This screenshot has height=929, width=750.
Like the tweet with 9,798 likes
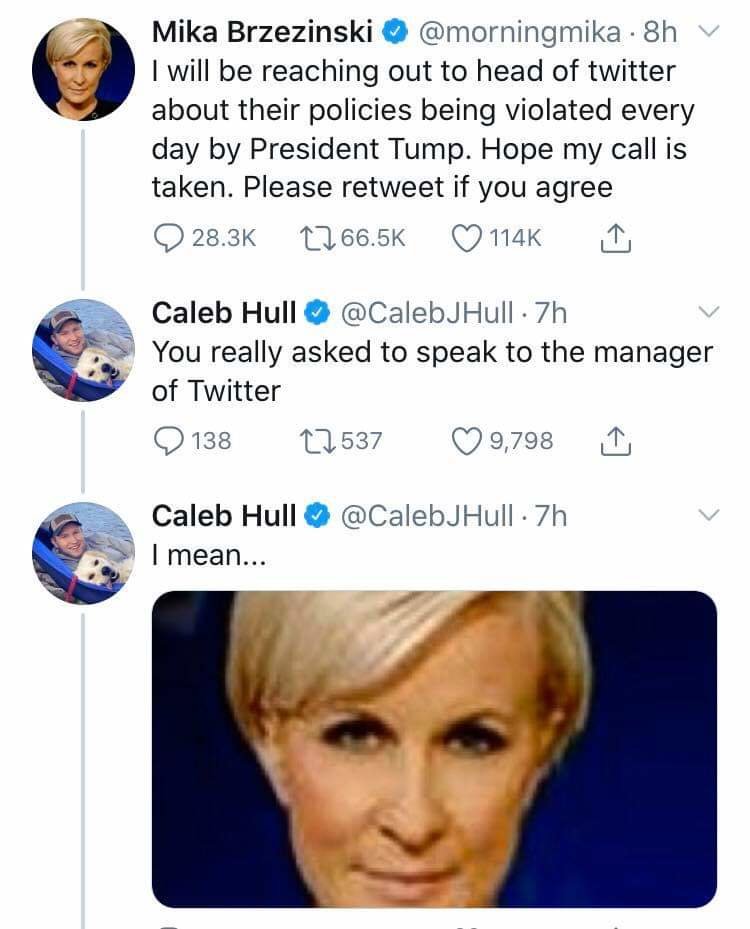click(467, 440)
